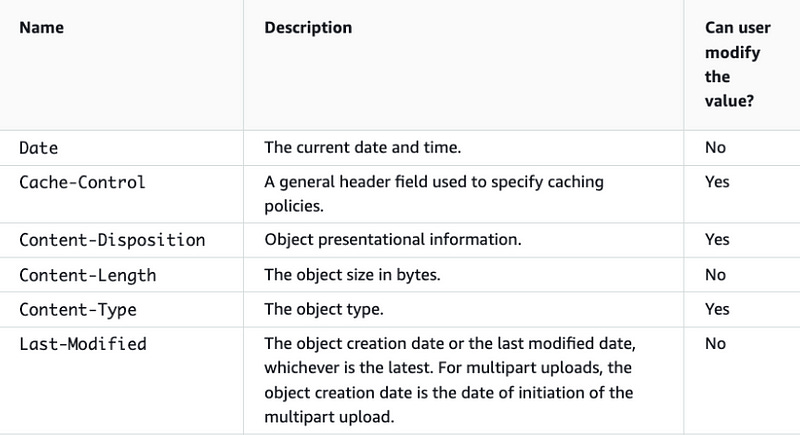Click 'The current date and time.' description
Image resolution: width=800 pixels, height=435 pixels.
point(363,147)
